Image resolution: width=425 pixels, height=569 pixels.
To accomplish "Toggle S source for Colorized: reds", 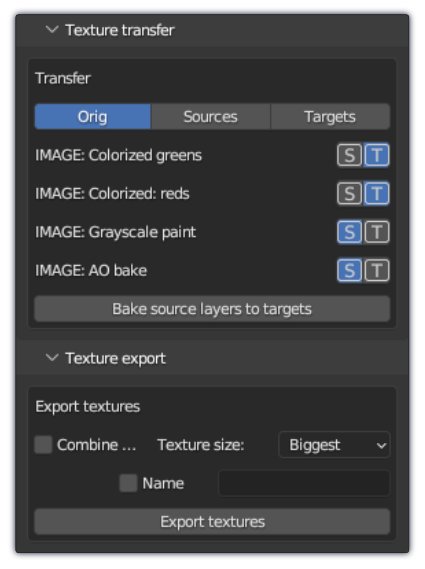I will [350, 194].
